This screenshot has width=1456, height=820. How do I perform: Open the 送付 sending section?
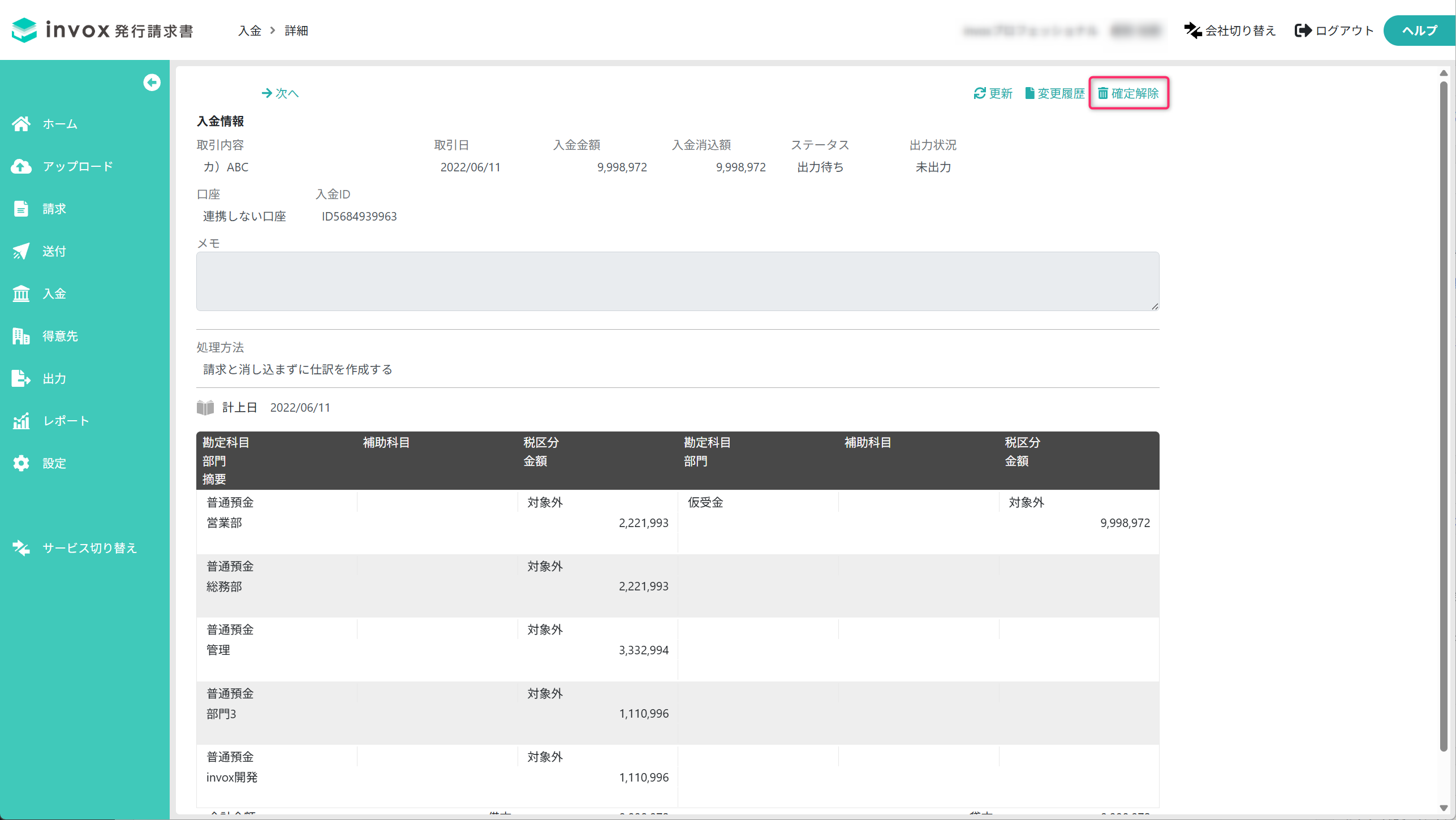click(x=39, y=251)
